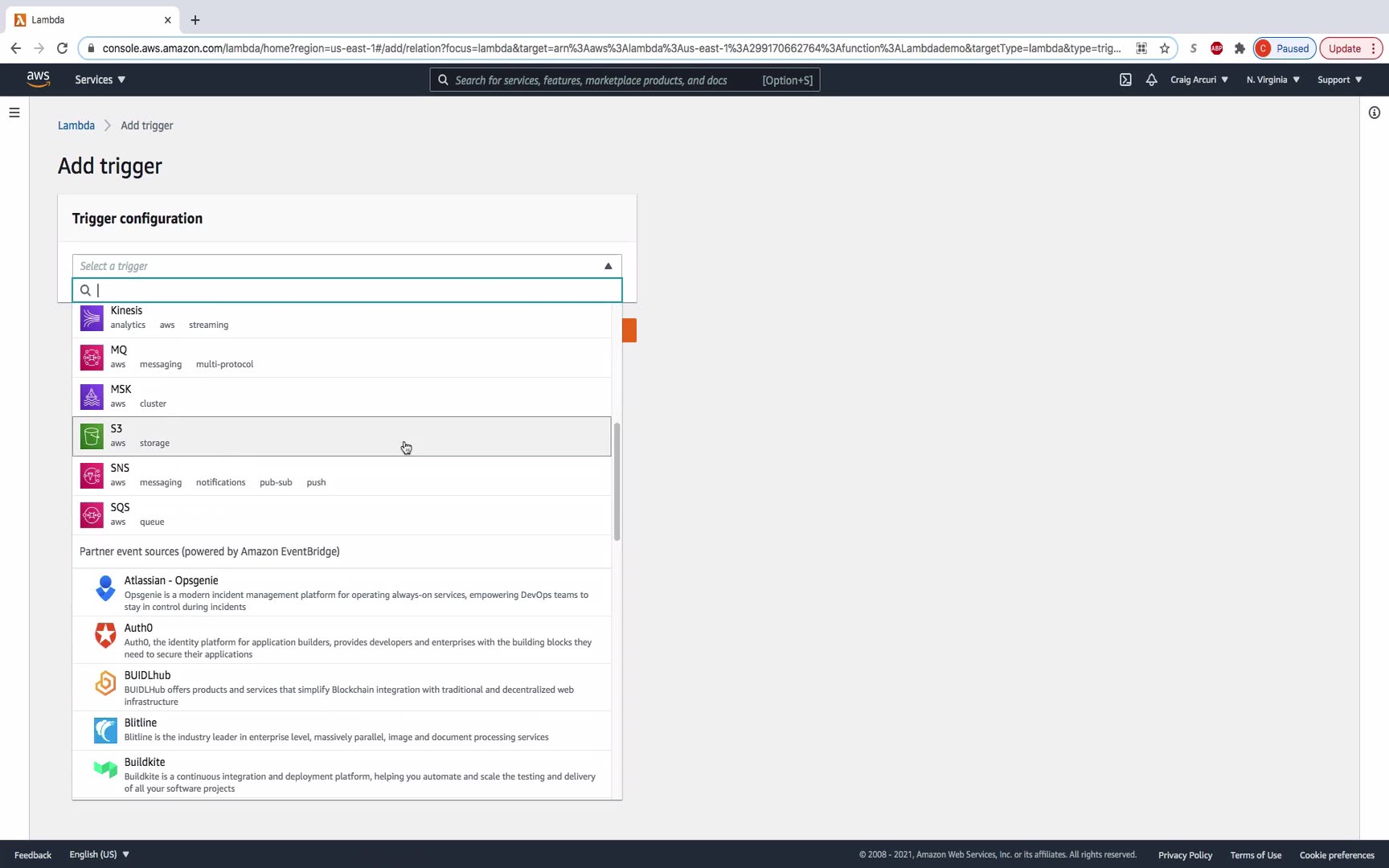Click the browser forward arrow
Screen dimensions: 1389x868
tap(39, 48)
